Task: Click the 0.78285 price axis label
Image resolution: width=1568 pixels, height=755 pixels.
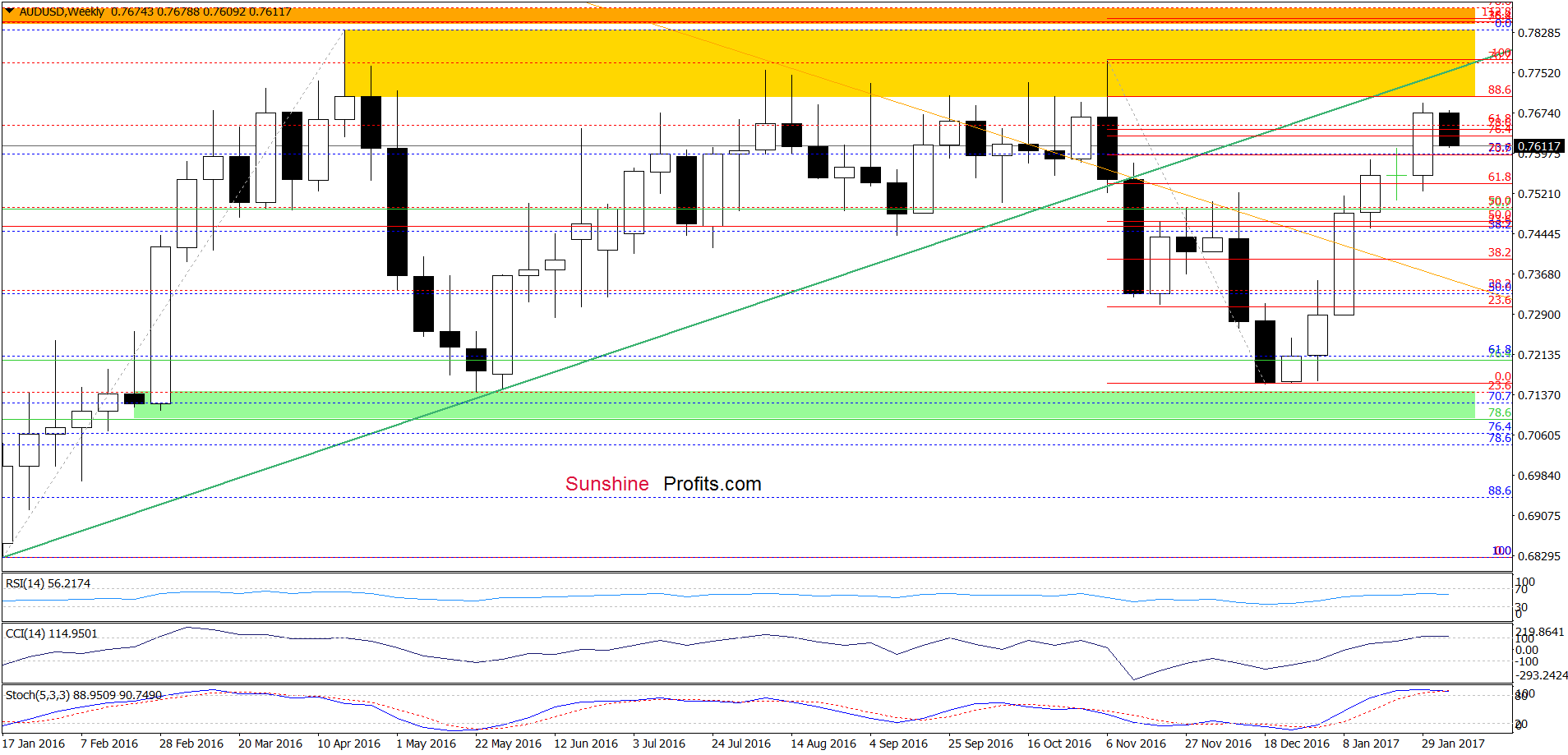Action: point(1538,33)
